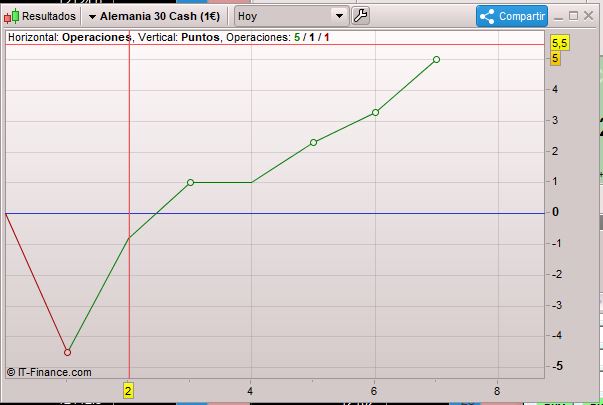Image resolution: width=603 pixels, height=405 pixels.
Task: Open the Hoy period dropdown
Action: [292, 16]
